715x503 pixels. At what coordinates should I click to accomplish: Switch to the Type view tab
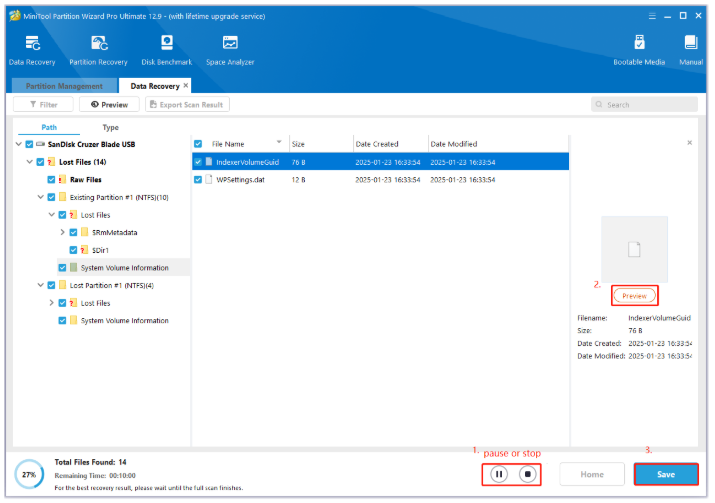(x=110, y=127)
